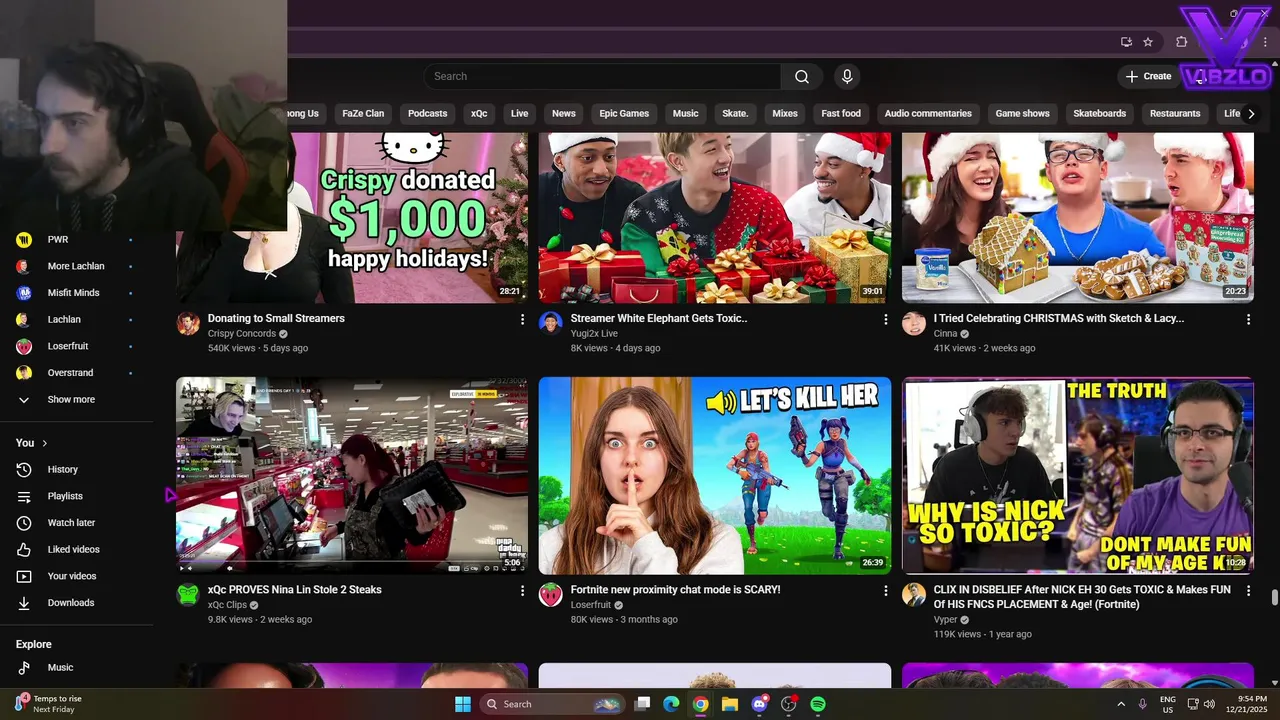Click the install app icon in address bar
This screenshot has width=1280, height=720.
coord(1126,42)
